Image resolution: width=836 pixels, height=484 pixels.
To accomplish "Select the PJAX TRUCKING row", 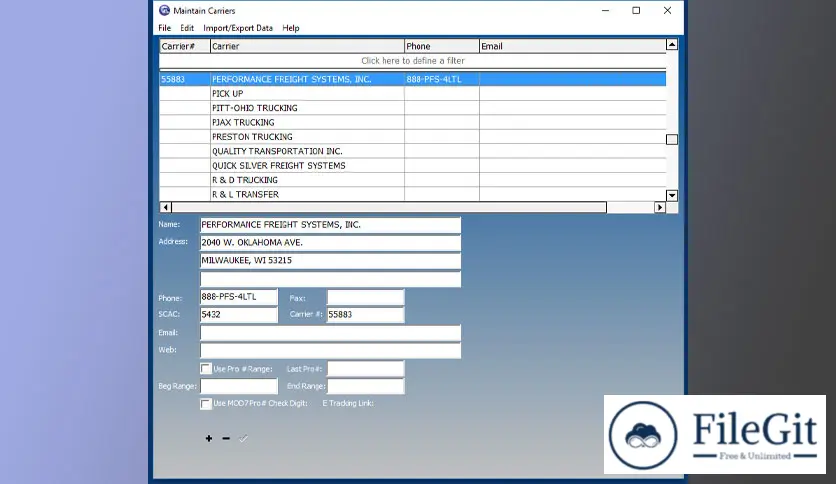I will click(413, 122).
